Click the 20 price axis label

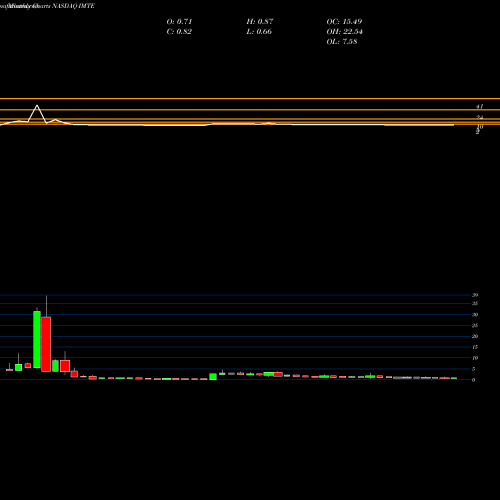475,336
